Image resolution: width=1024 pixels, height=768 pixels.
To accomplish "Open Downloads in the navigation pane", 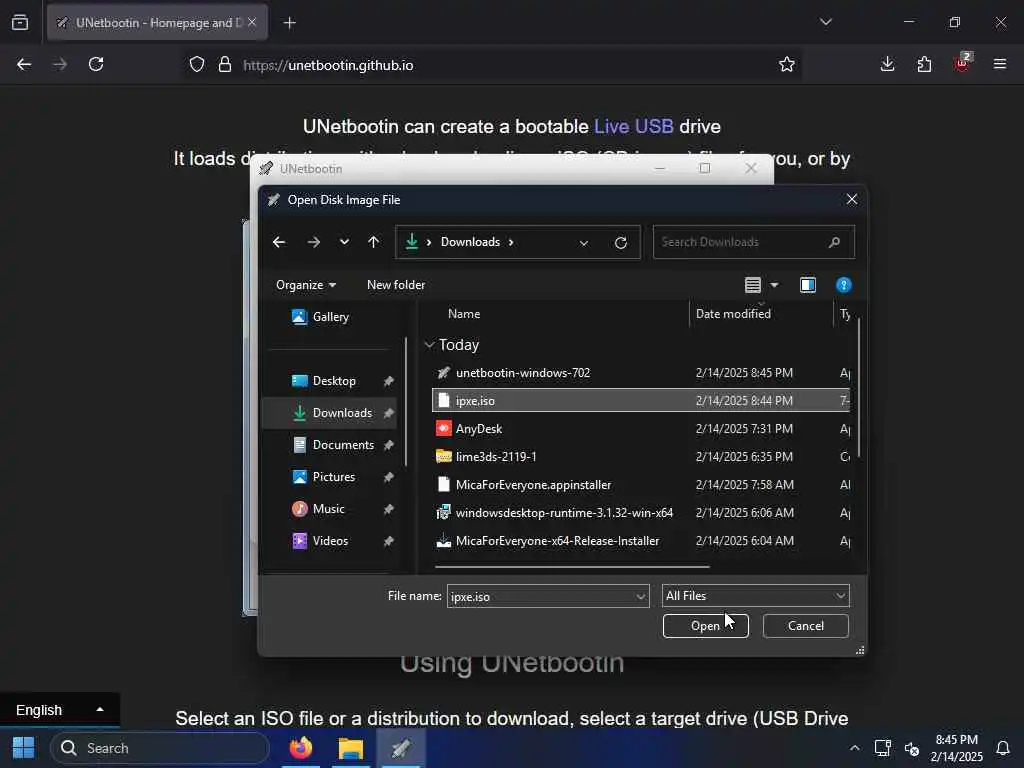I will coord(329,413).
